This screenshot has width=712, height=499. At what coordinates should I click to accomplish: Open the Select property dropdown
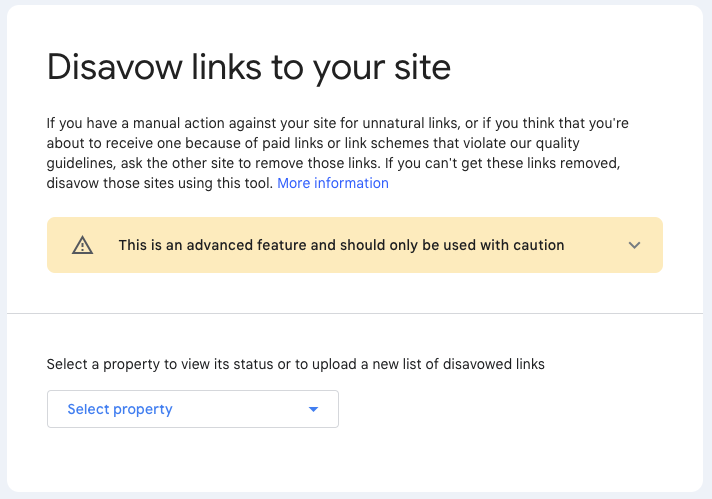coord(192,409)
